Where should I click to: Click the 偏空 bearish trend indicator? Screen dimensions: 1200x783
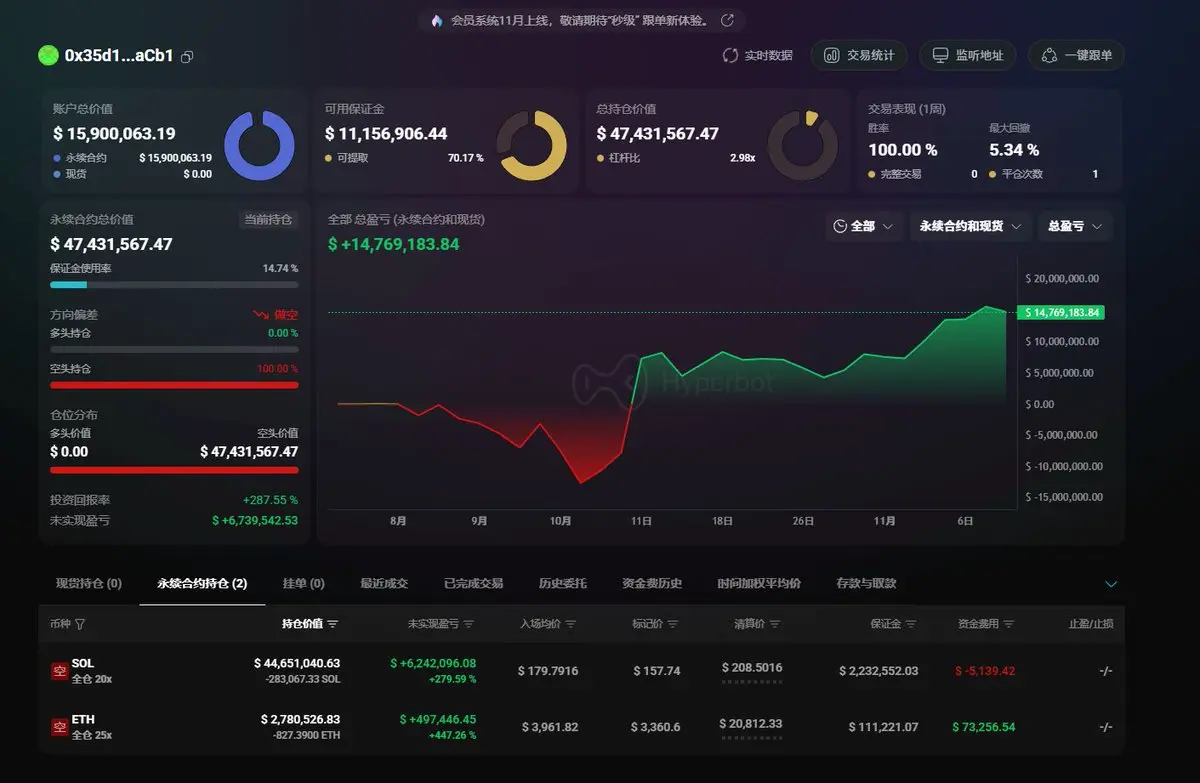click(275, 314)
